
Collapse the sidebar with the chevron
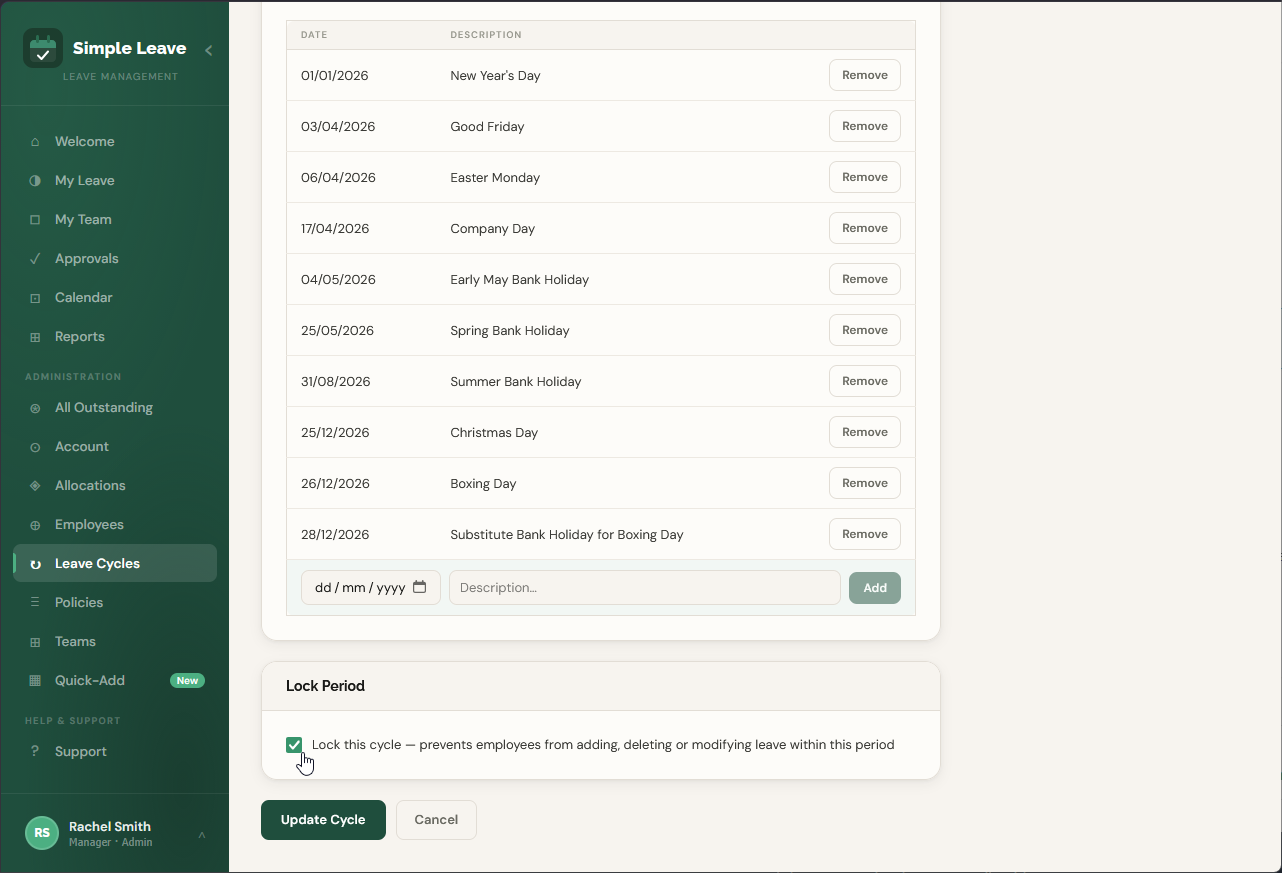pyautogui.click(x=208, y=50)
